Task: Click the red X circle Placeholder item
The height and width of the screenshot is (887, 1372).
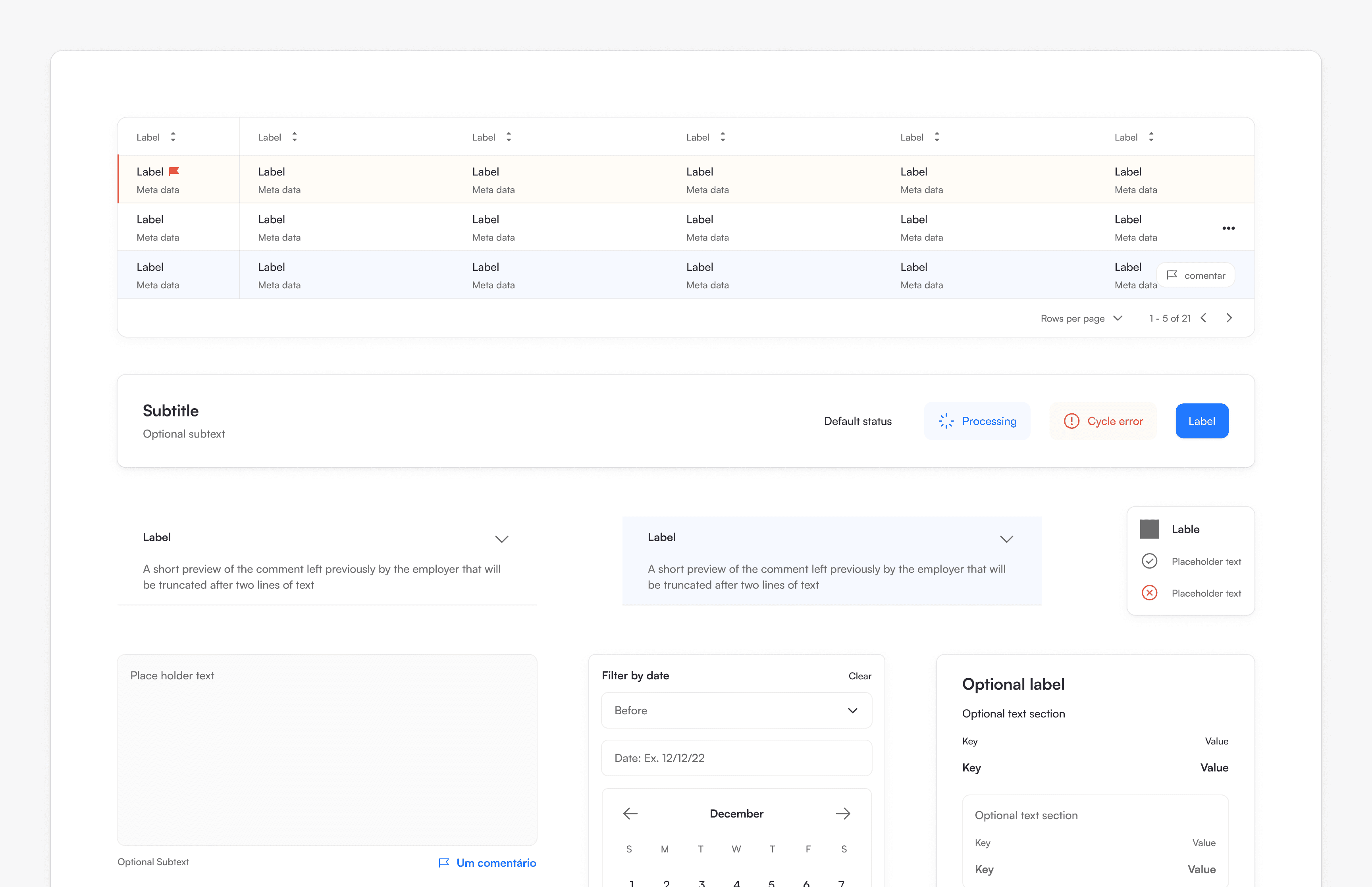Action: (x=1191, y=593)
